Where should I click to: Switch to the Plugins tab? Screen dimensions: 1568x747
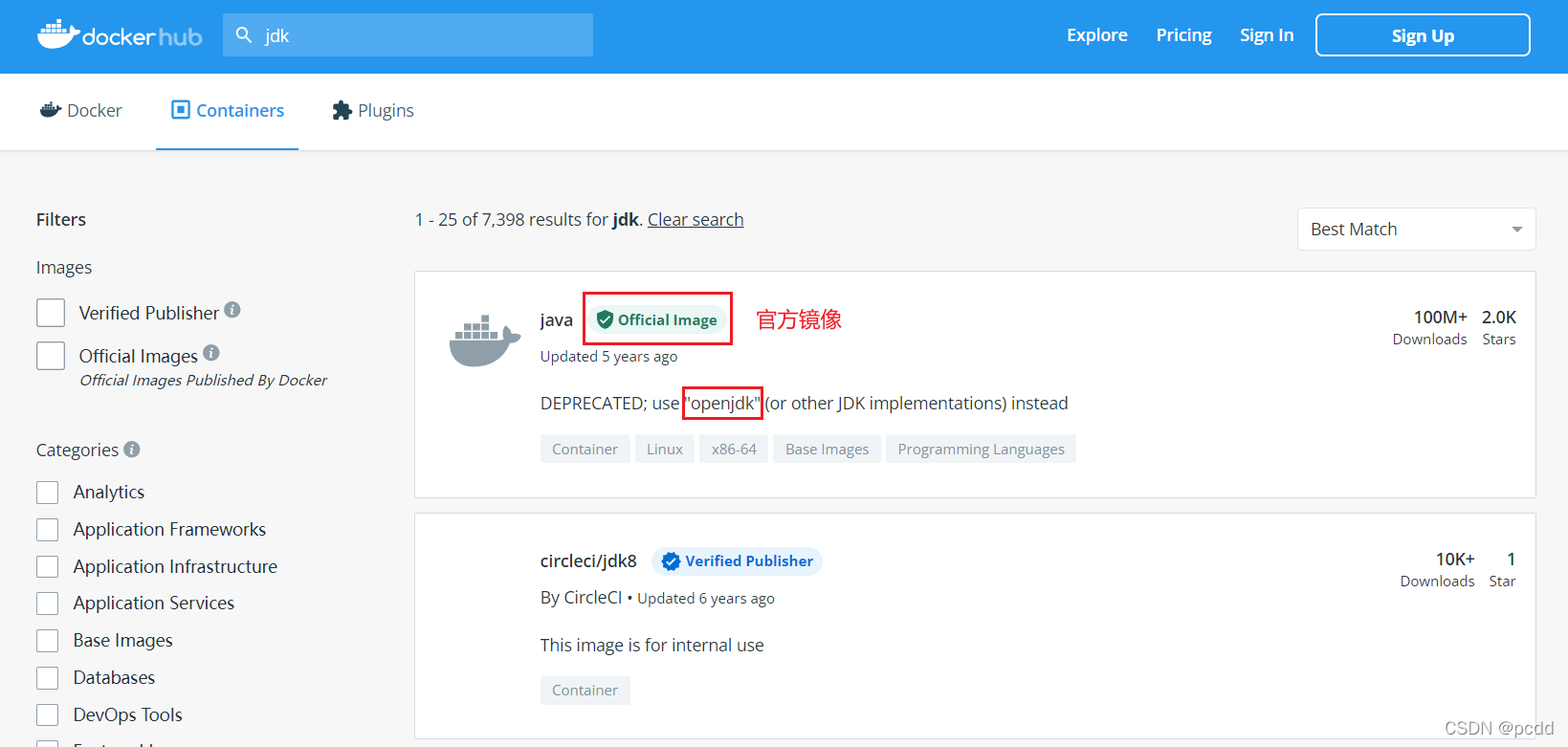[x=373, y=111]
